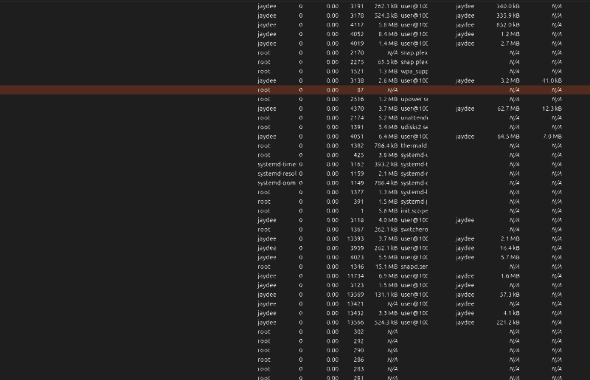Select the systemd-resol user process row

pyautogui.click(x=295, y=173)
